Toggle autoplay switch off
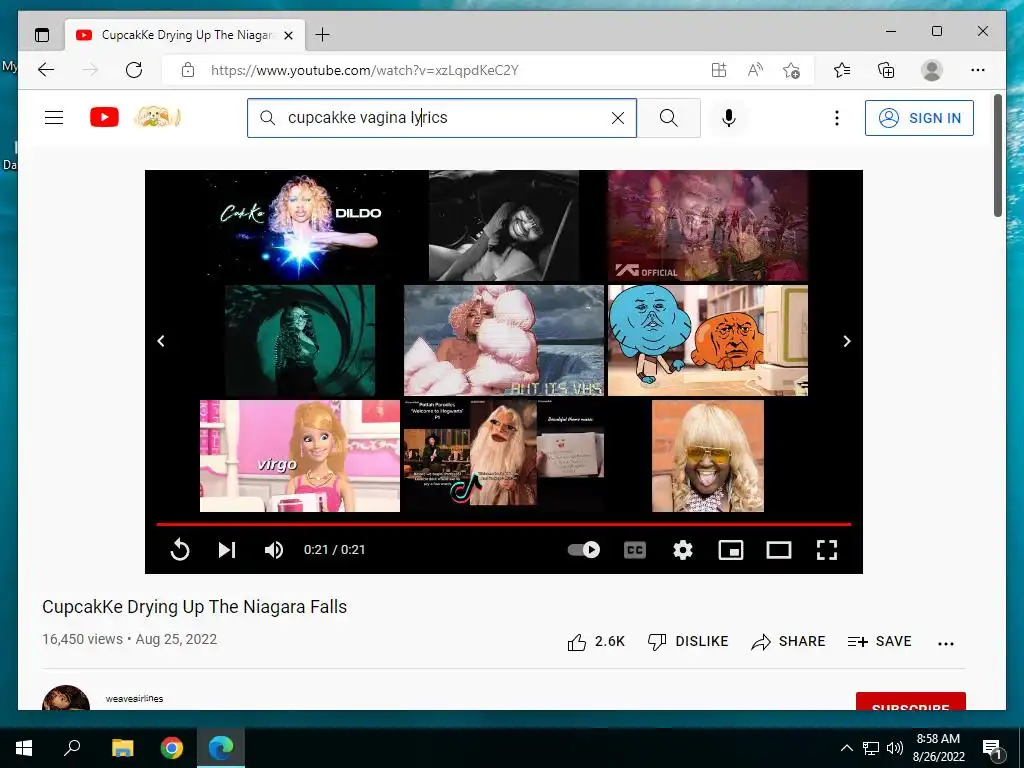The width and height of the screenshot is (1024, 768). tap(584, 550)
